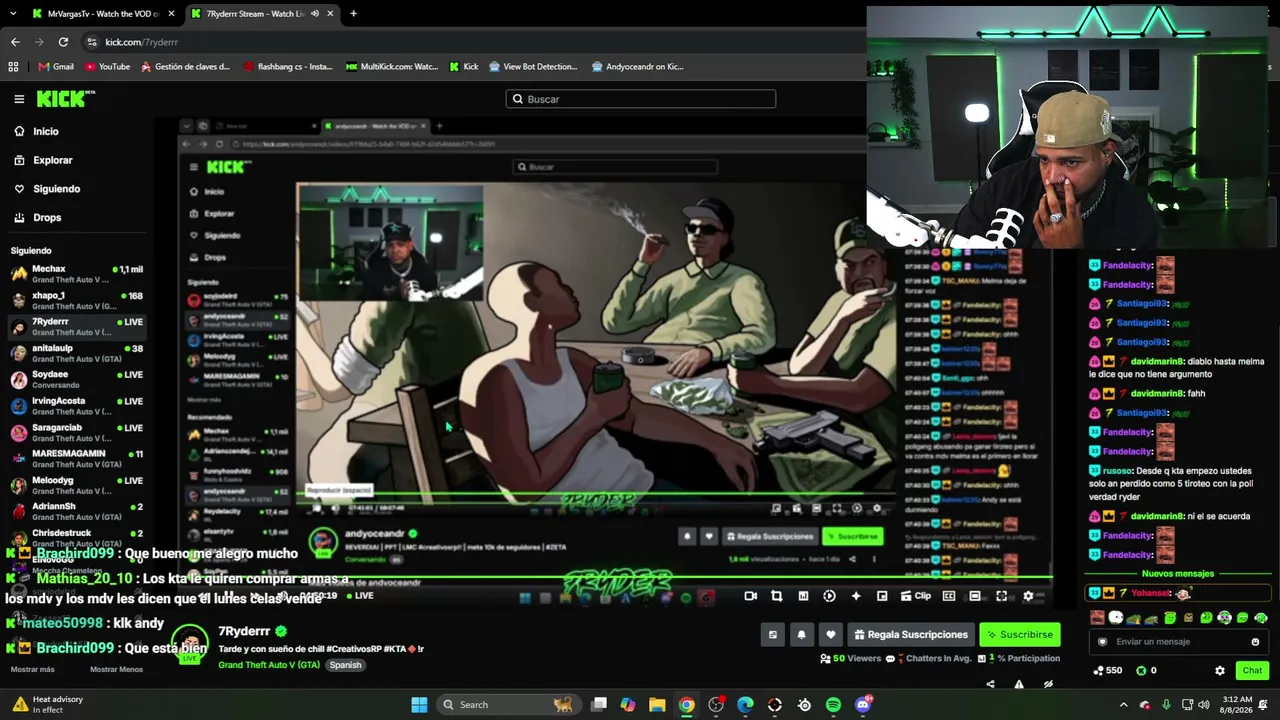Create a Clip of the stream
This screenshot has width=1280, height=720.
[x=916, y=596]
